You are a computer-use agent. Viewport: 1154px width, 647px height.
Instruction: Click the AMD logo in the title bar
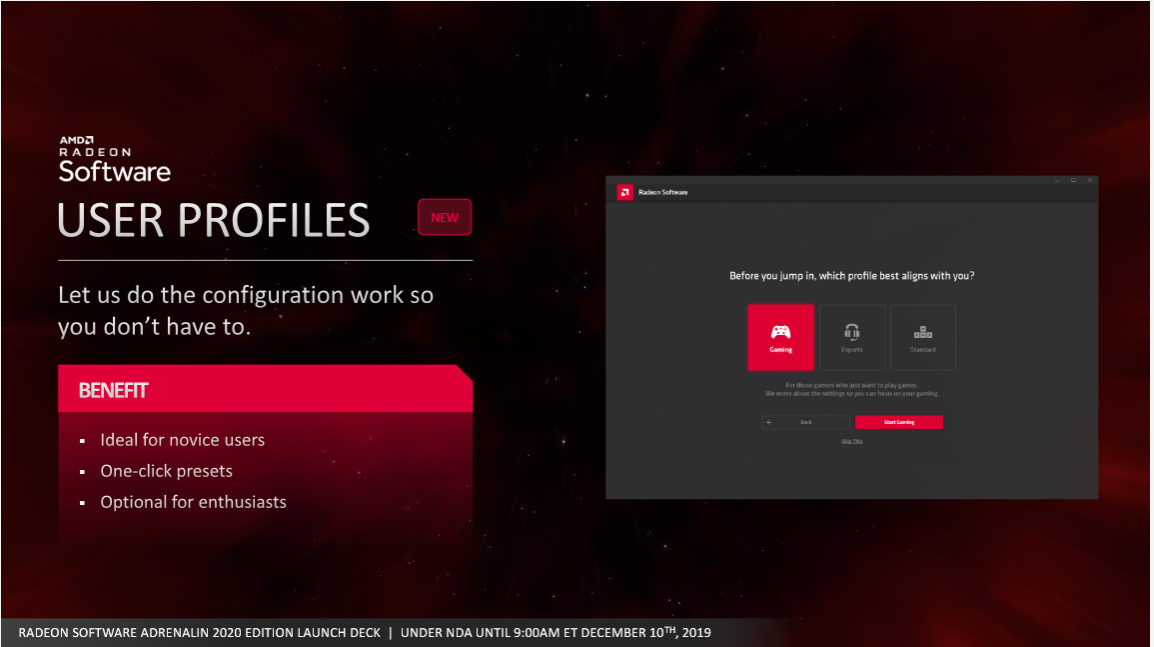point(624,192)
